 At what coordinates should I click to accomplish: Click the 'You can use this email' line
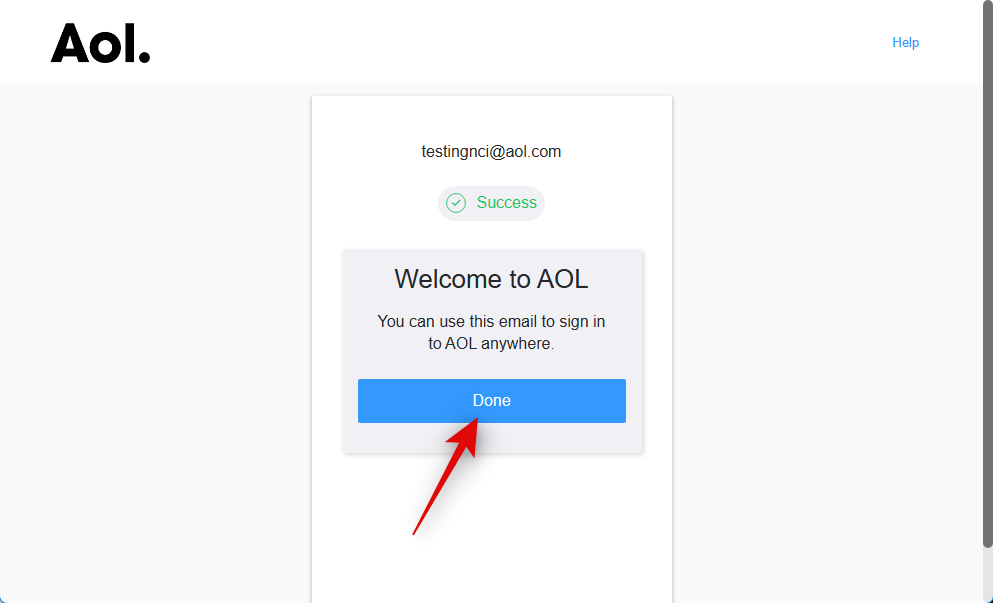pos(491,321)
